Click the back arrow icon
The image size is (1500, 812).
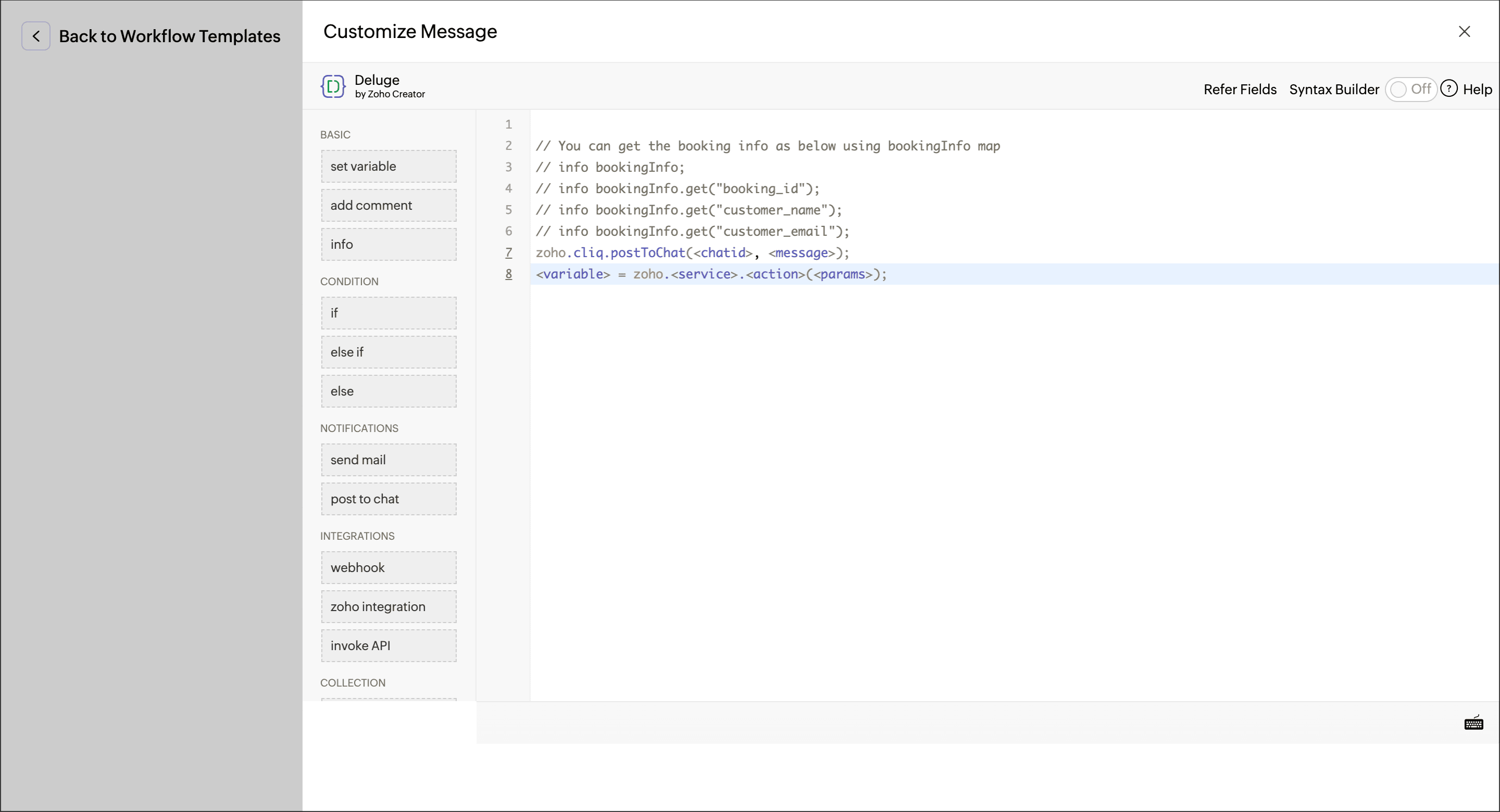click(35, 36)
